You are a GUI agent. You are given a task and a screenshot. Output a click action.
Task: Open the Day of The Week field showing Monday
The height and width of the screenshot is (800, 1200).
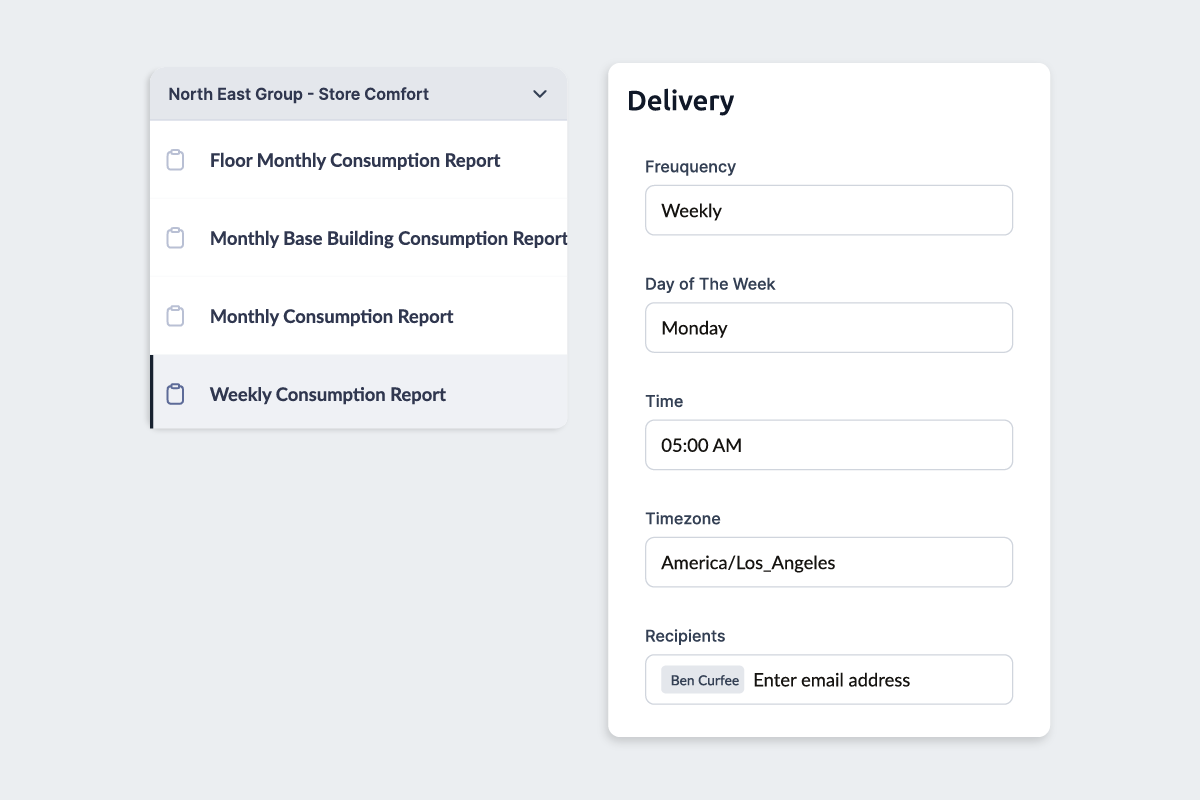(x=828, y=327)
